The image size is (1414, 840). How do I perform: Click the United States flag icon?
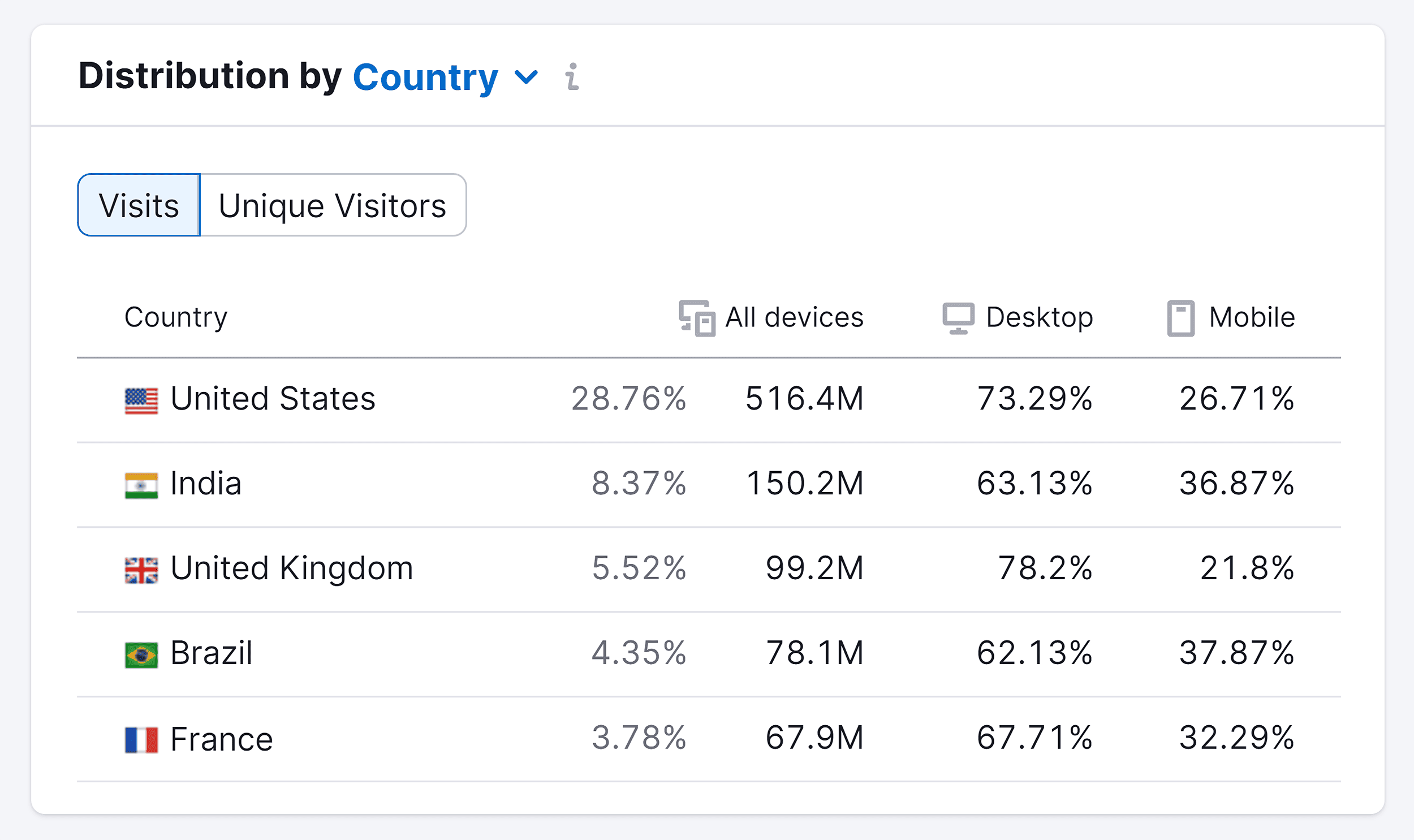pos(141,400)
